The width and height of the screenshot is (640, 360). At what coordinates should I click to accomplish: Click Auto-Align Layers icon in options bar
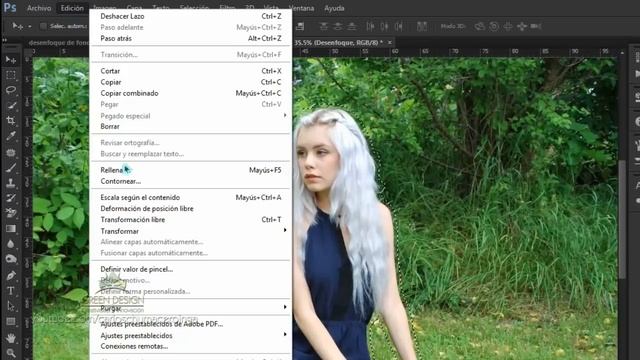click(422, 27)
